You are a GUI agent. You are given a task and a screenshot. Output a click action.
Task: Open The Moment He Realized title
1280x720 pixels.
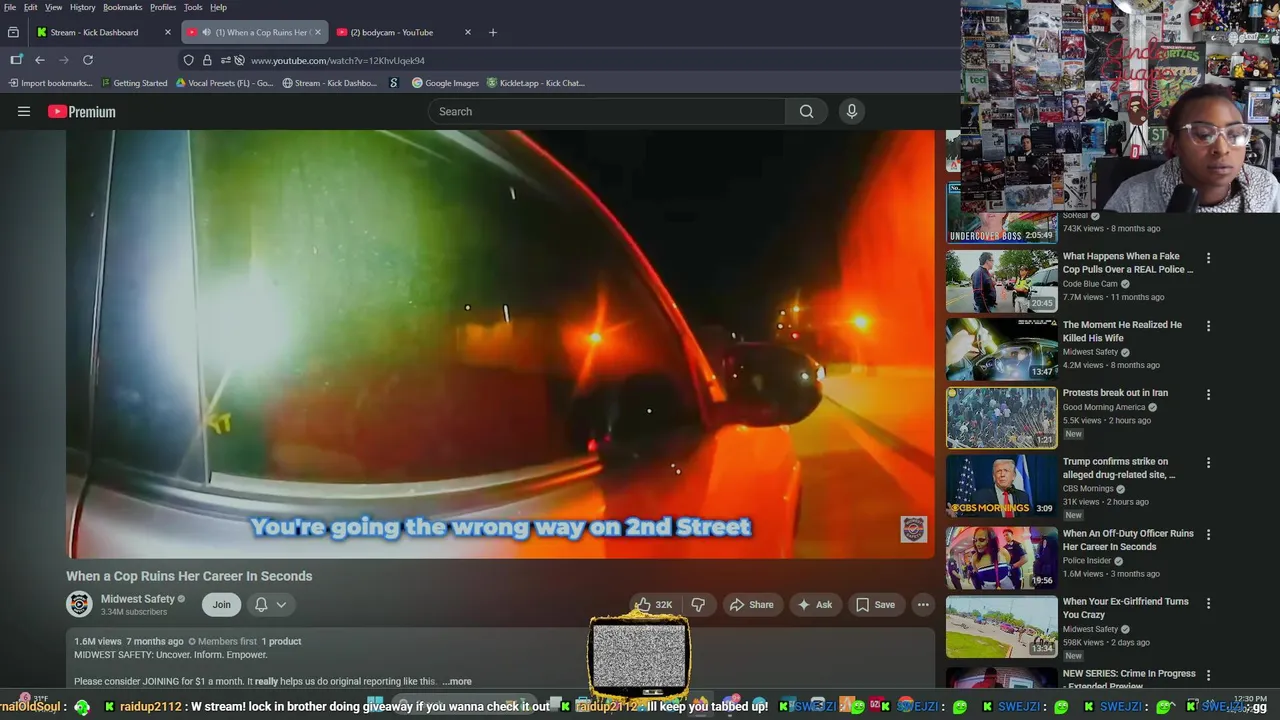point(1122,331)
